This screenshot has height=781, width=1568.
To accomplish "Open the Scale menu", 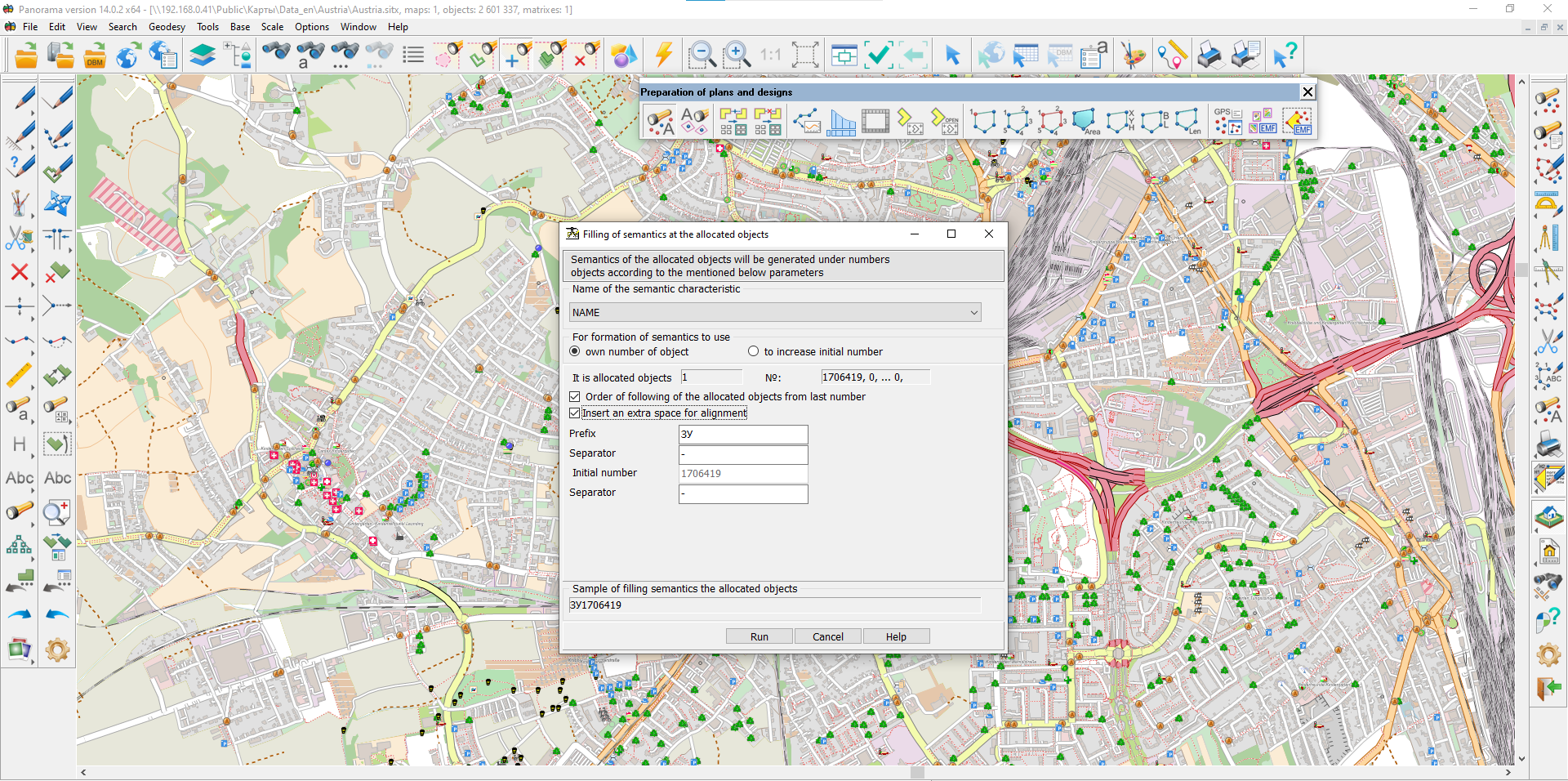I will coord(272,27).
